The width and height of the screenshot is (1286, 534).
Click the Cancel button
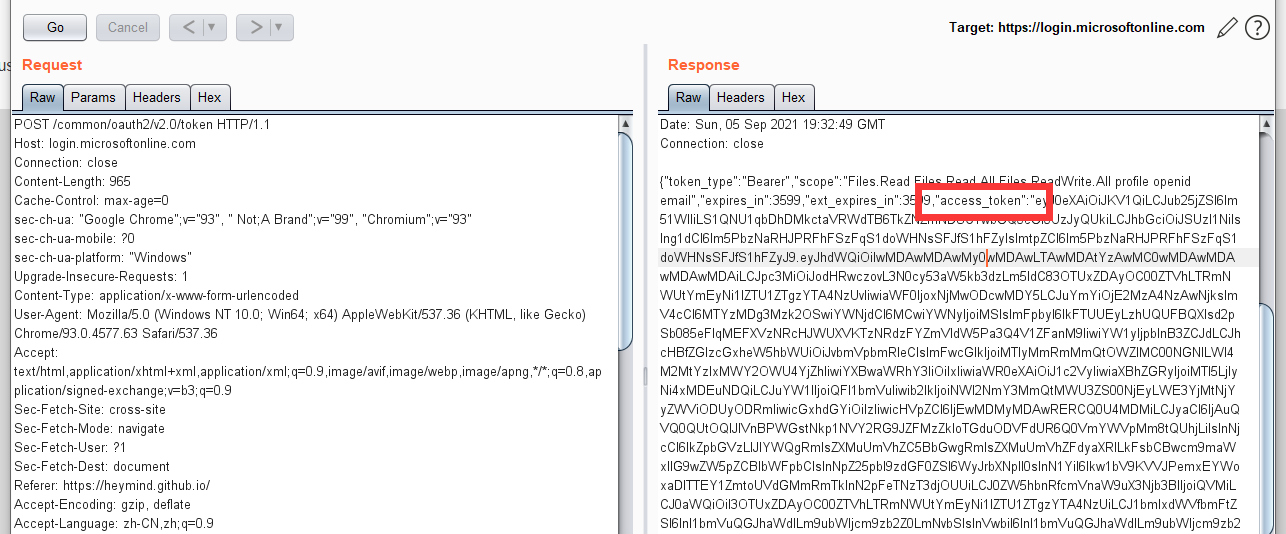pyautogui.click(x=128, y=27)
